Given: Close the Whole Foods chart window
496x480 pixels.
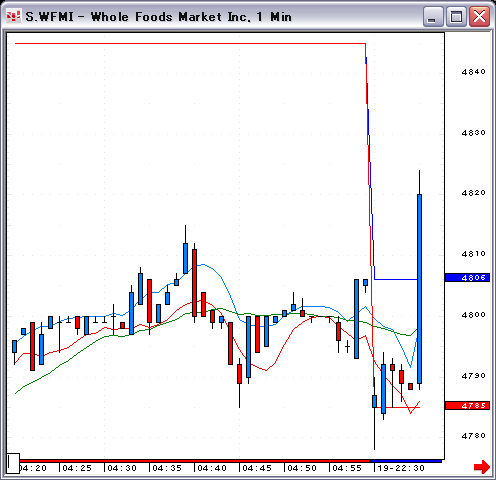Looking at the screenshot, I should (x=479, y=16).
